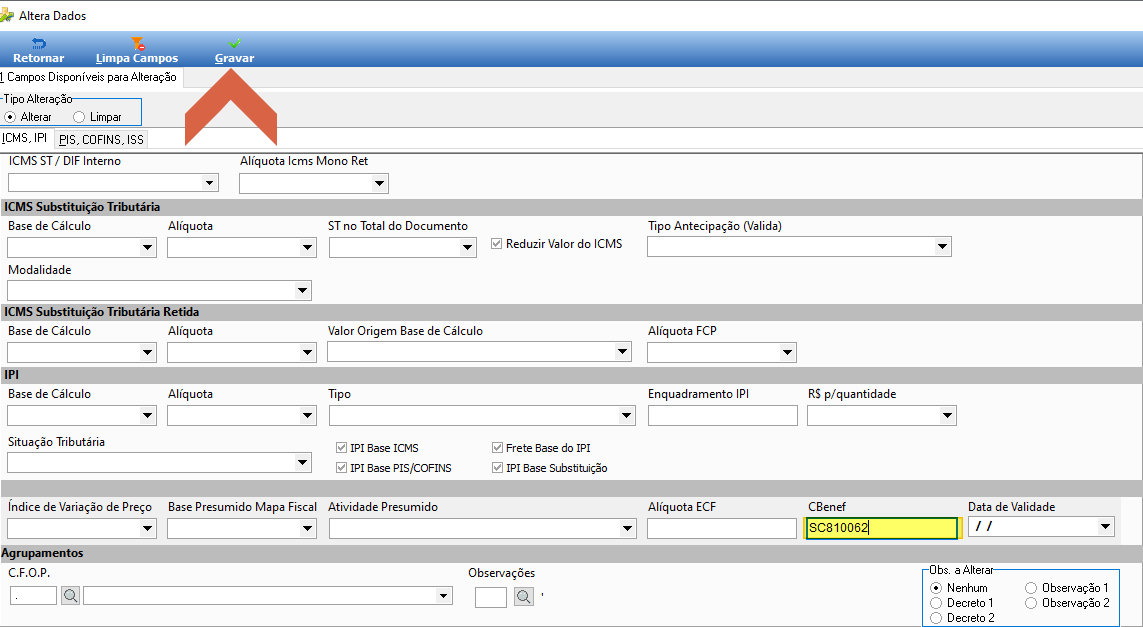
Task: Open R$ p/quantidade dropdown
Action: (x=948, y=416)
